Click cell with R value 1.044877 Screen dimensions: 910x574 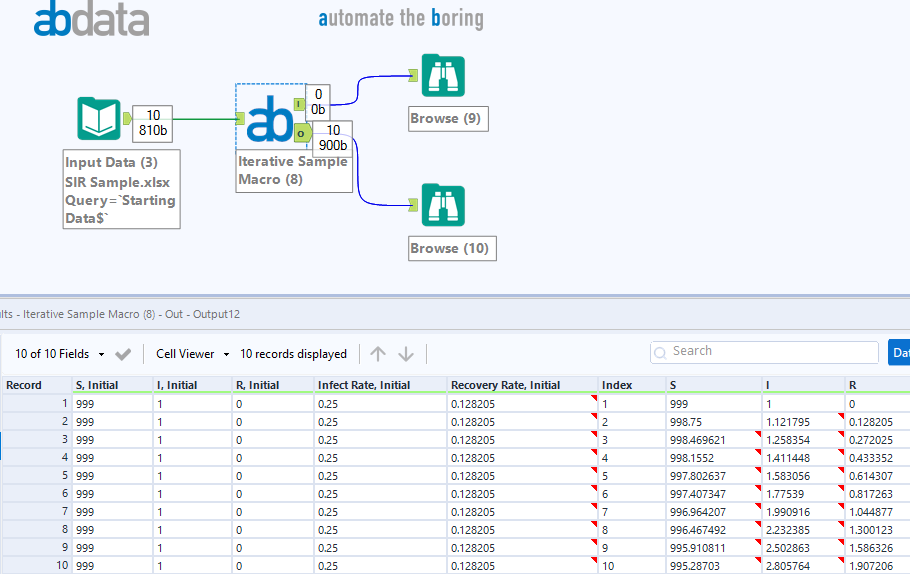pos(878,512)
